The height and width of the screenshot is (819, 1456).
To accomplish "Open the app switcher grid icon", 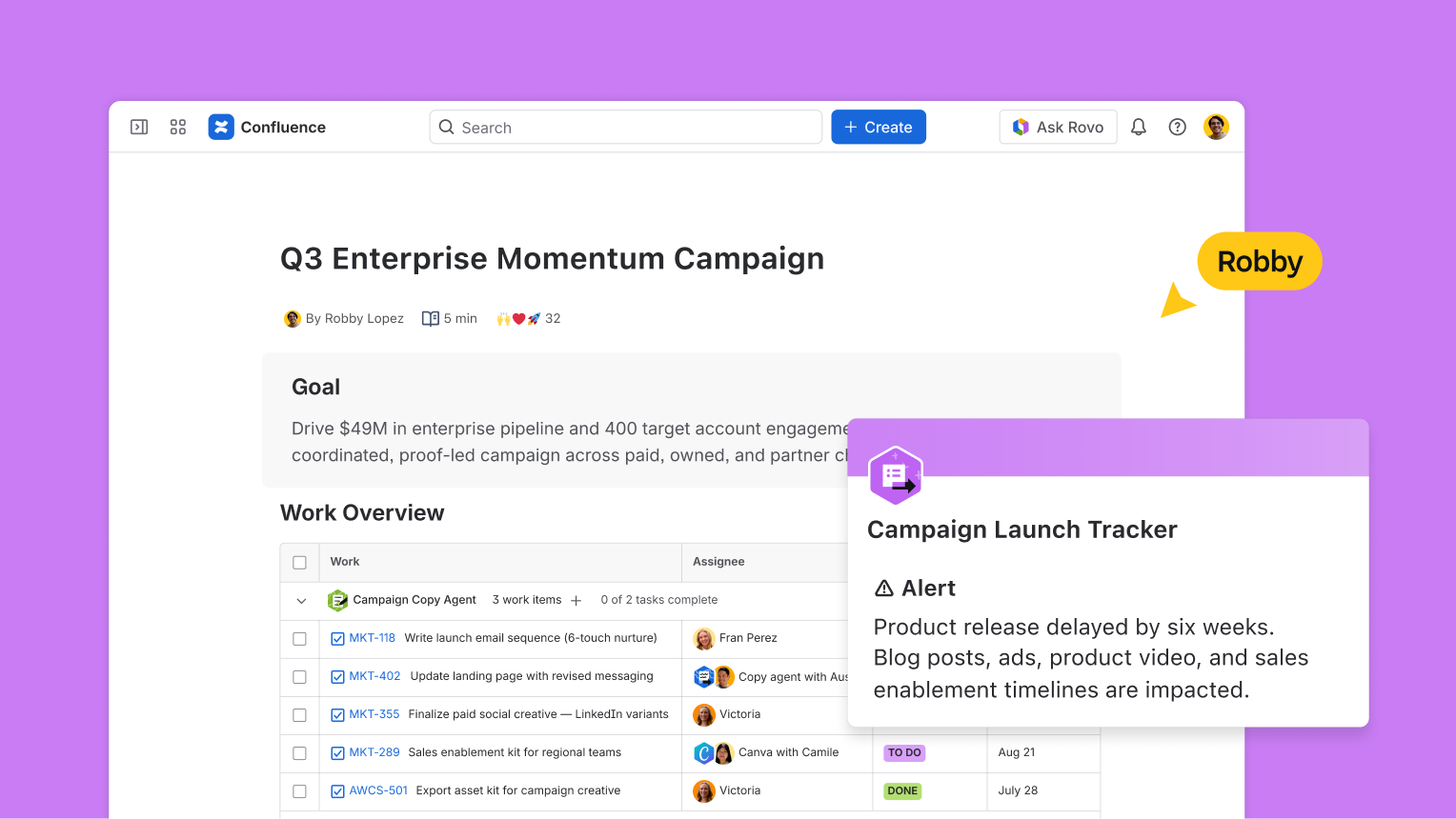I will 178,127.
